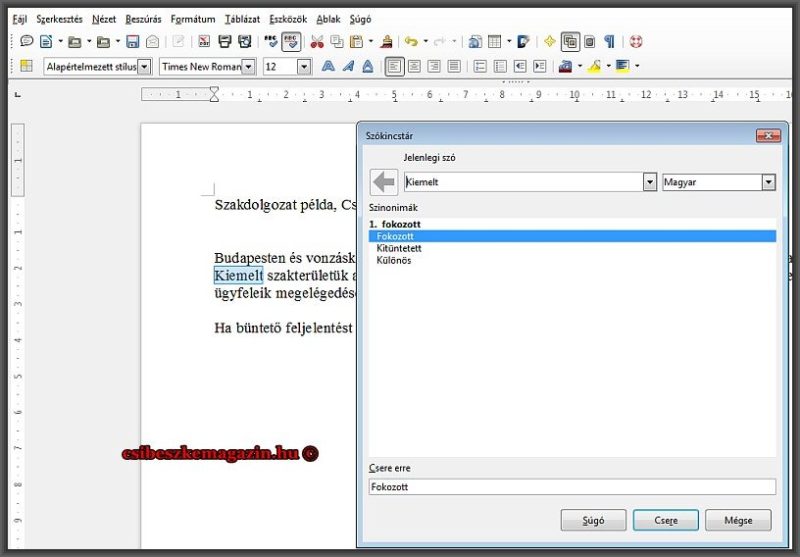The width and height of the screenshot is (800, 557).
Task: Click Background Color button
Action: click(622, 66)
